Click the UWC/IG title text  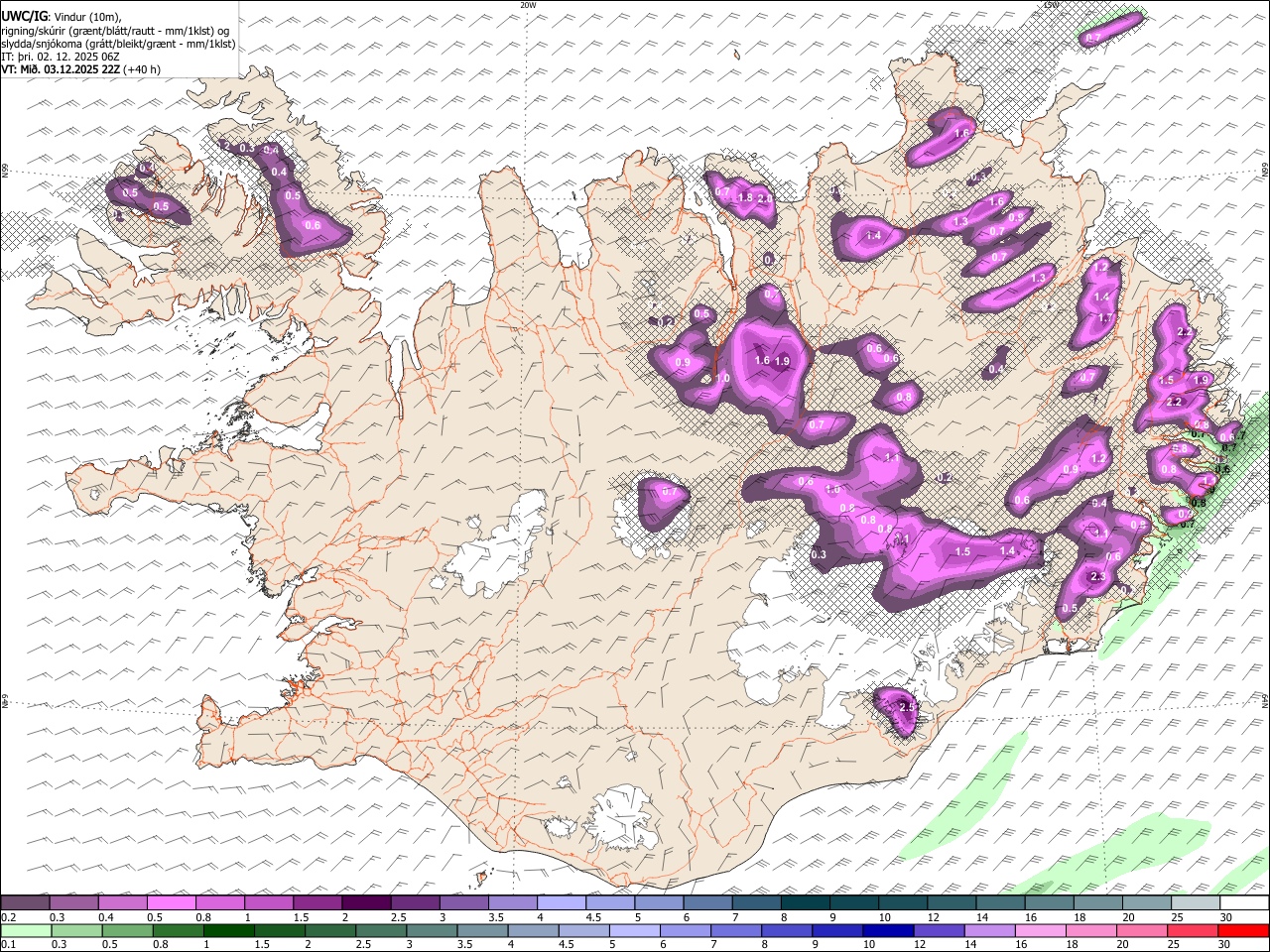[23, 17]
